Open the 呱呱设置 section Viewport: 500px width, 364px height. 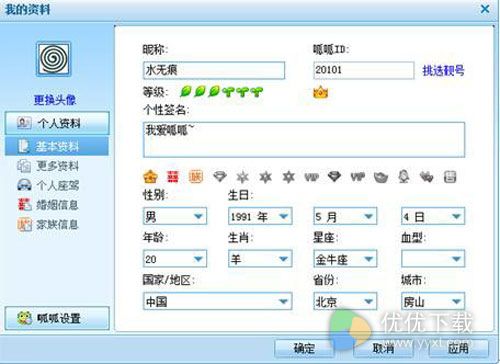click(x=57, y=318)
